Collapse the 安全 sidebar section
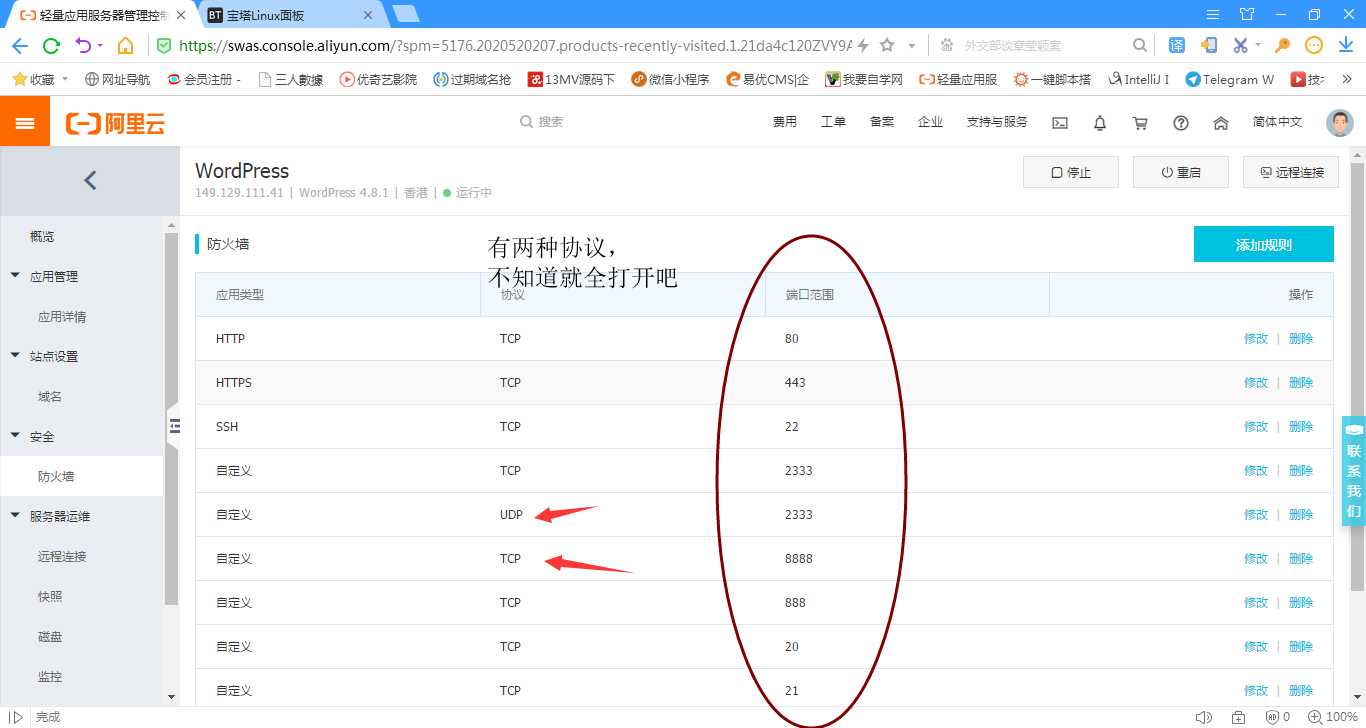 click(15, 436)
